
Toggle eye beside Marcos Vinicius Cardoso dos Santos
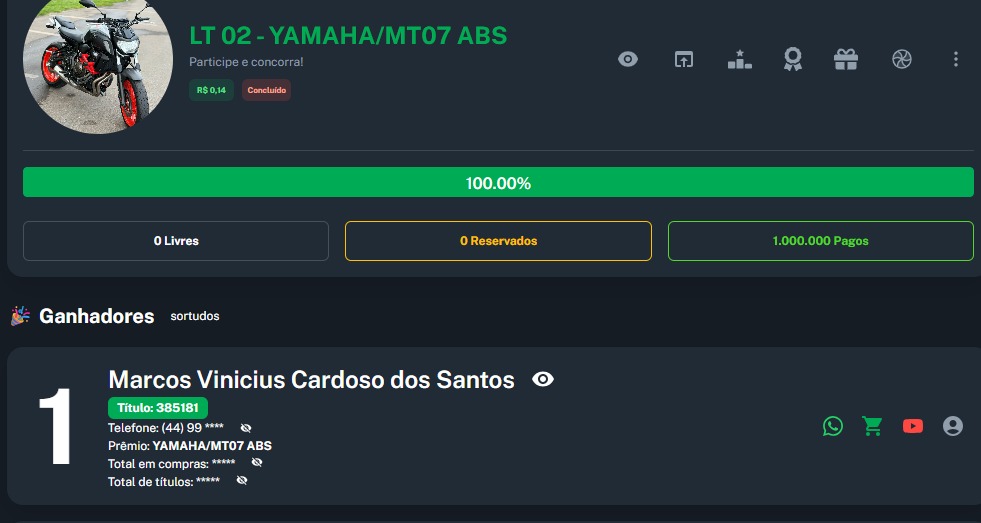[x=543, y=379]
